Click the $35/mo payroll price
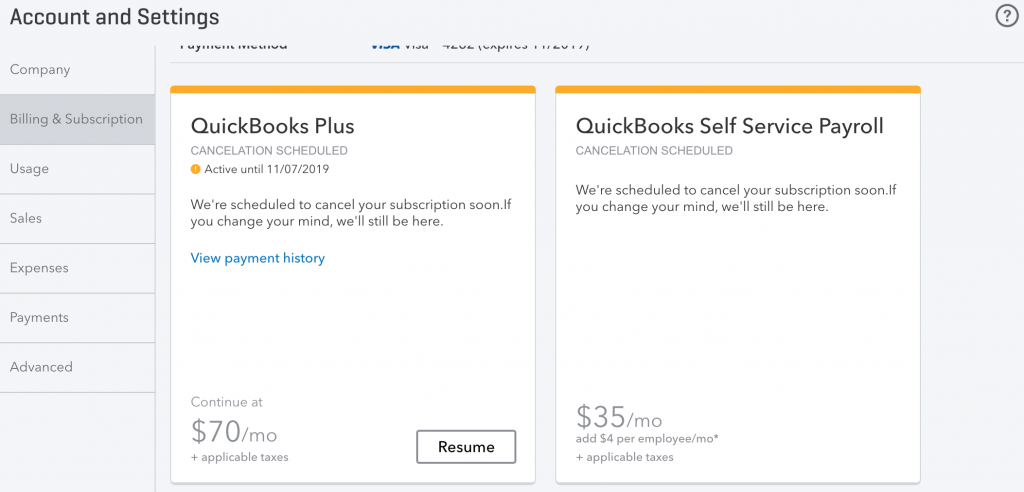Viewport: 1024px width, 492px height. click(619, 417)
